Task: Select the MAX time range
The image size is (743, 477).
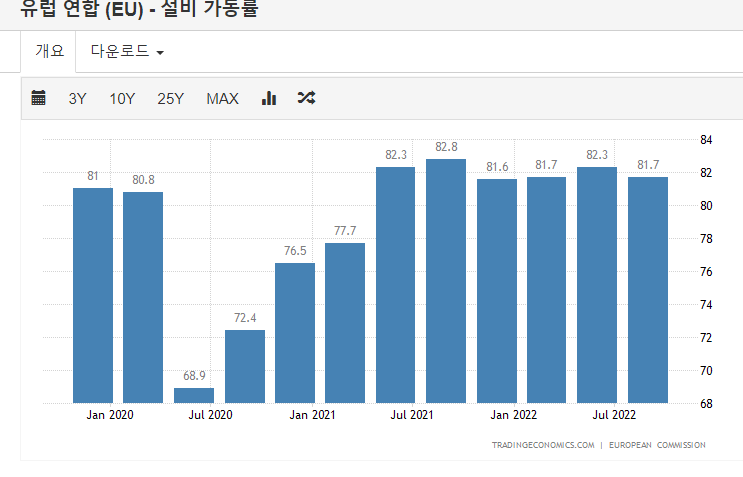Action: tap(222, 99)
